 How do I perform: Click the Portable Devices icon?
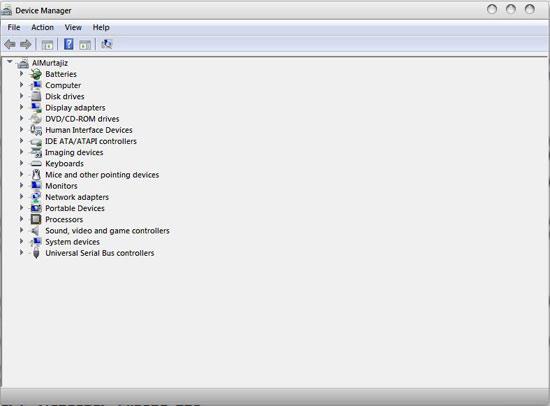pyautogui.click(x=36, y=208)
